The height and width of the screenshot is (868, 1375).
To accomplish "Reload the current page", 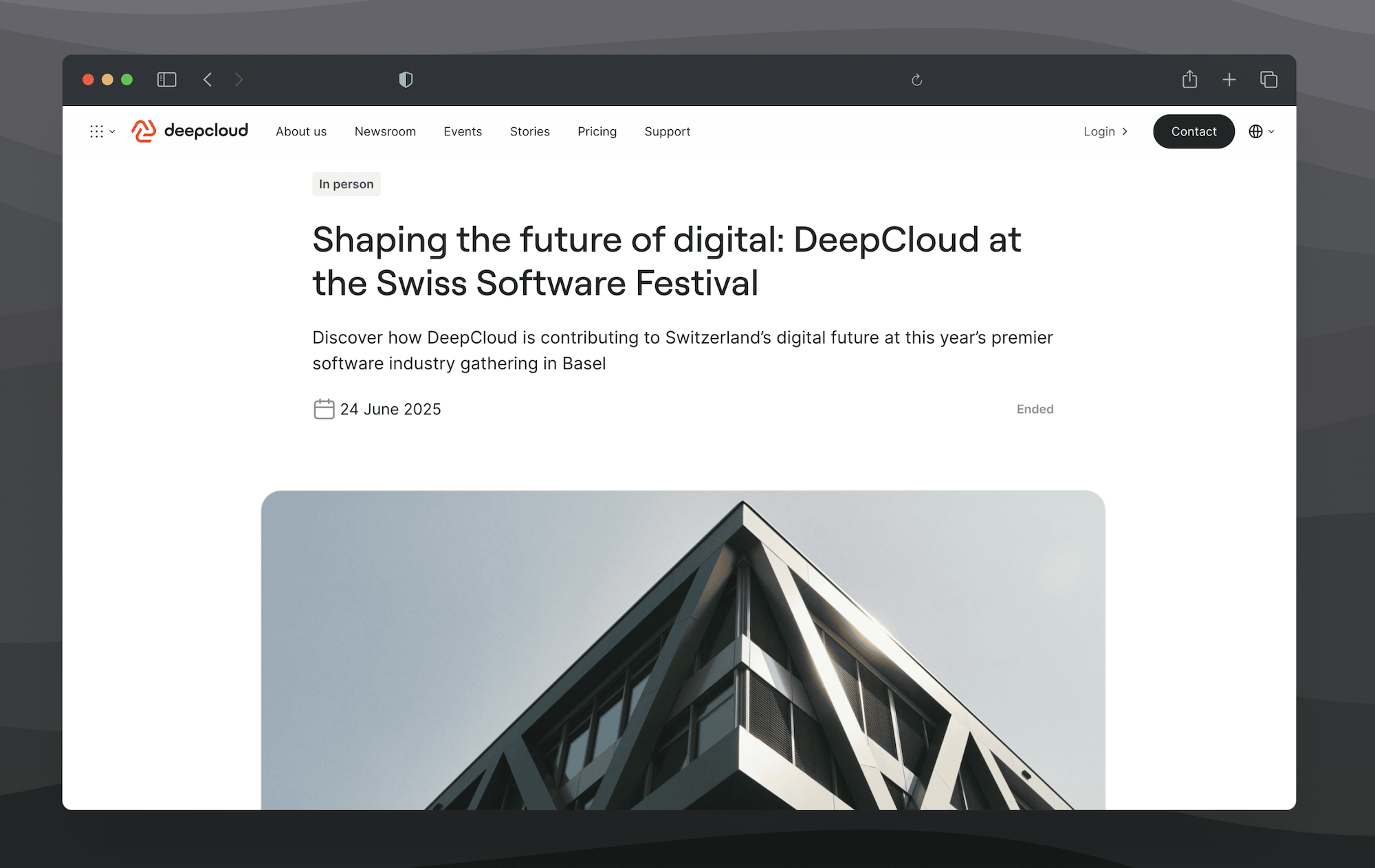I will (916, 80).
